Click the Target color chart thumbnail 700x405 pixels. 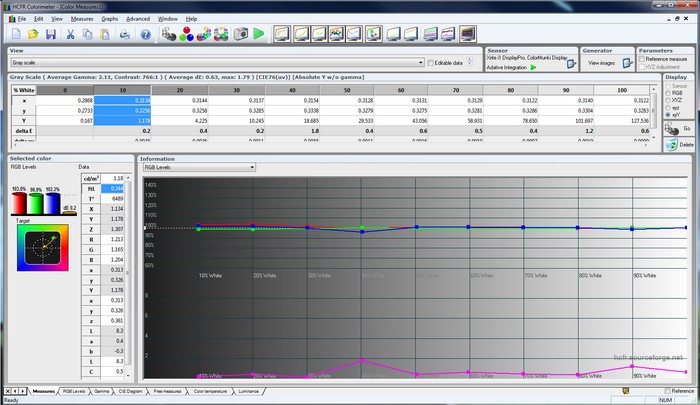[x=42, y=247]
